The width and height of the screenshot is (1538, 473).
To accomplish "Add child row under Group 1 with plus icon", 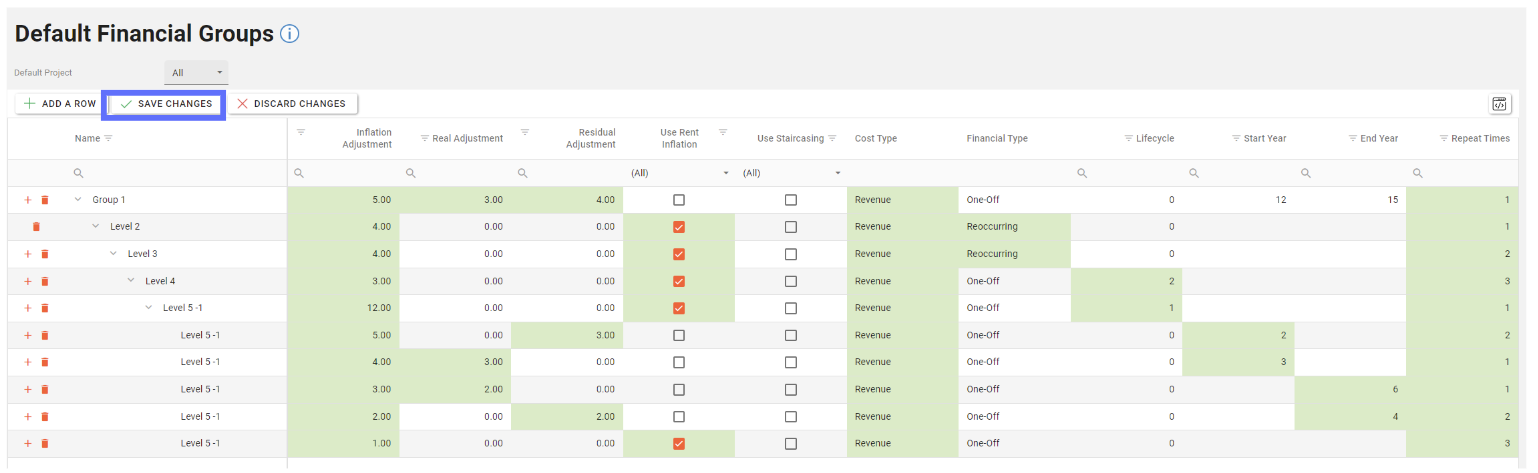I will click(x=28, y=200).
